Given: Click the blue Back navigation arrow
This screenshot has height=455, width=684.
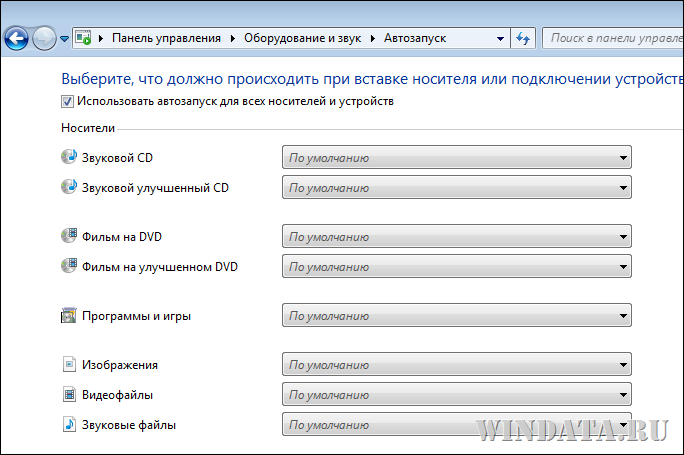Looking at the screenshot, I should tap(16, 38).
